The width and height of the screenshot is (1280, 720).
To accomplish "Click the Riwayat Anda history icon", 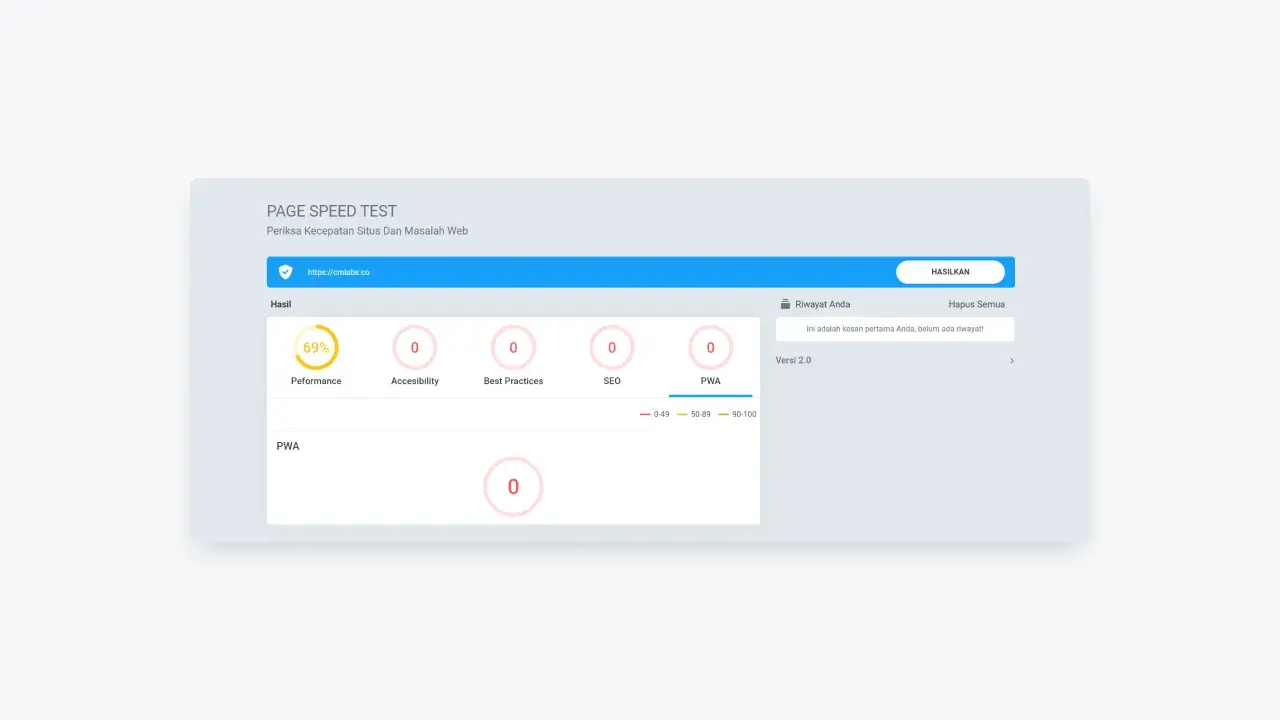I will [785, 304].
